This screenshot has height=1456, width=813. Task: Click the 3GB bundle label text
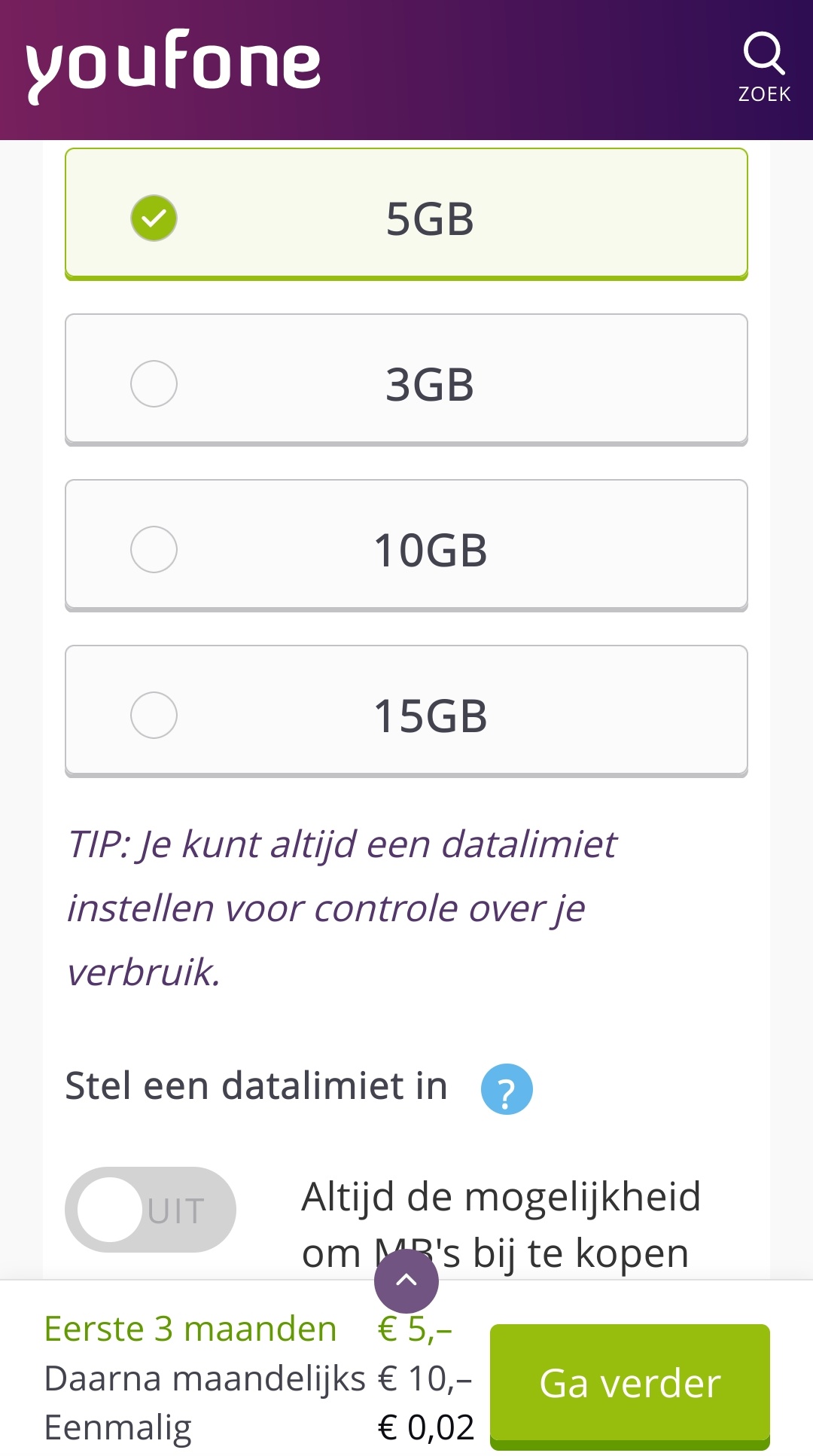430,385
